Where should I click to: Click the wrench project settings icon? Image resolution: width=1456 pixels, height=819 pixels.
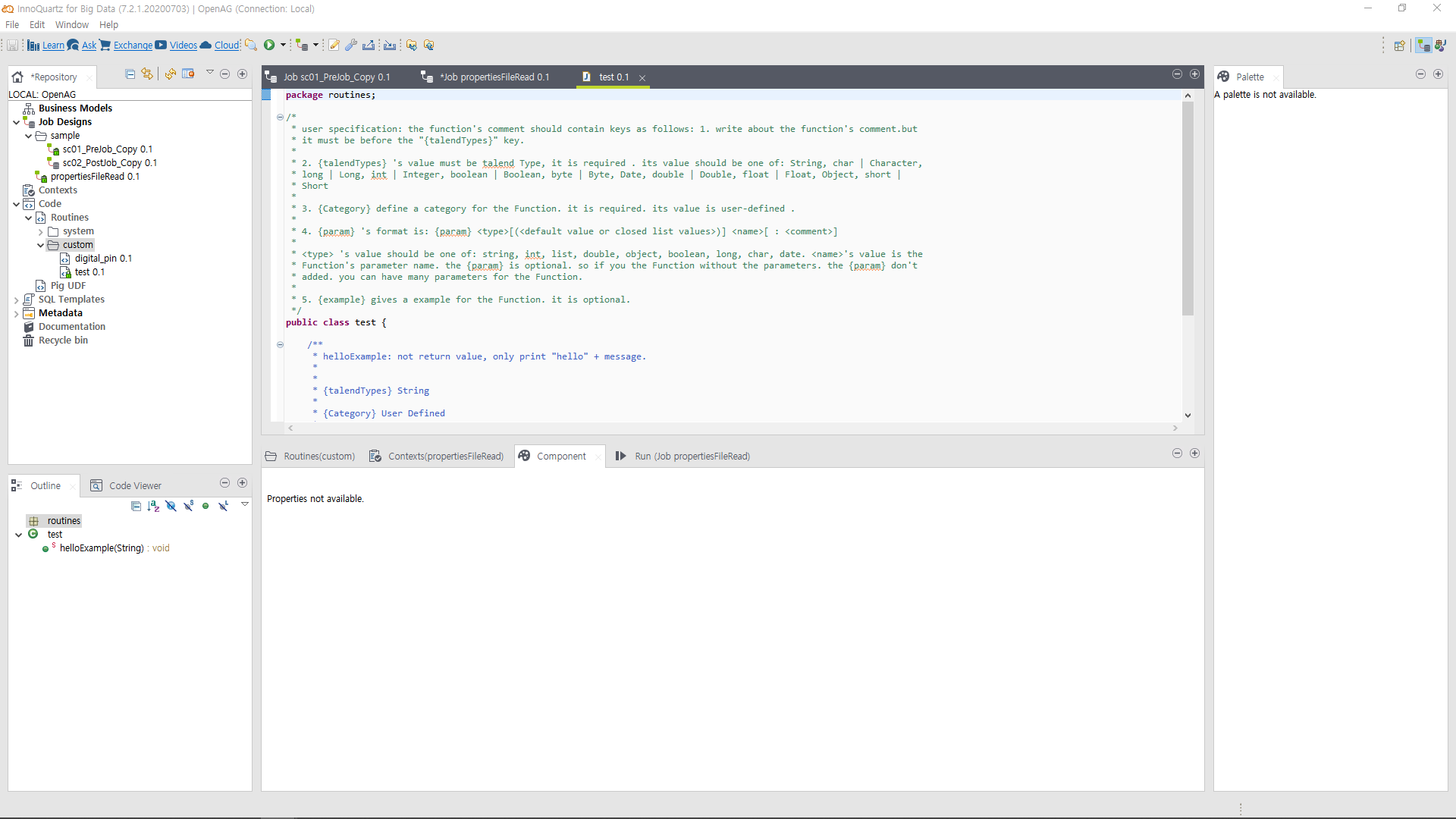tap(351, 45)
